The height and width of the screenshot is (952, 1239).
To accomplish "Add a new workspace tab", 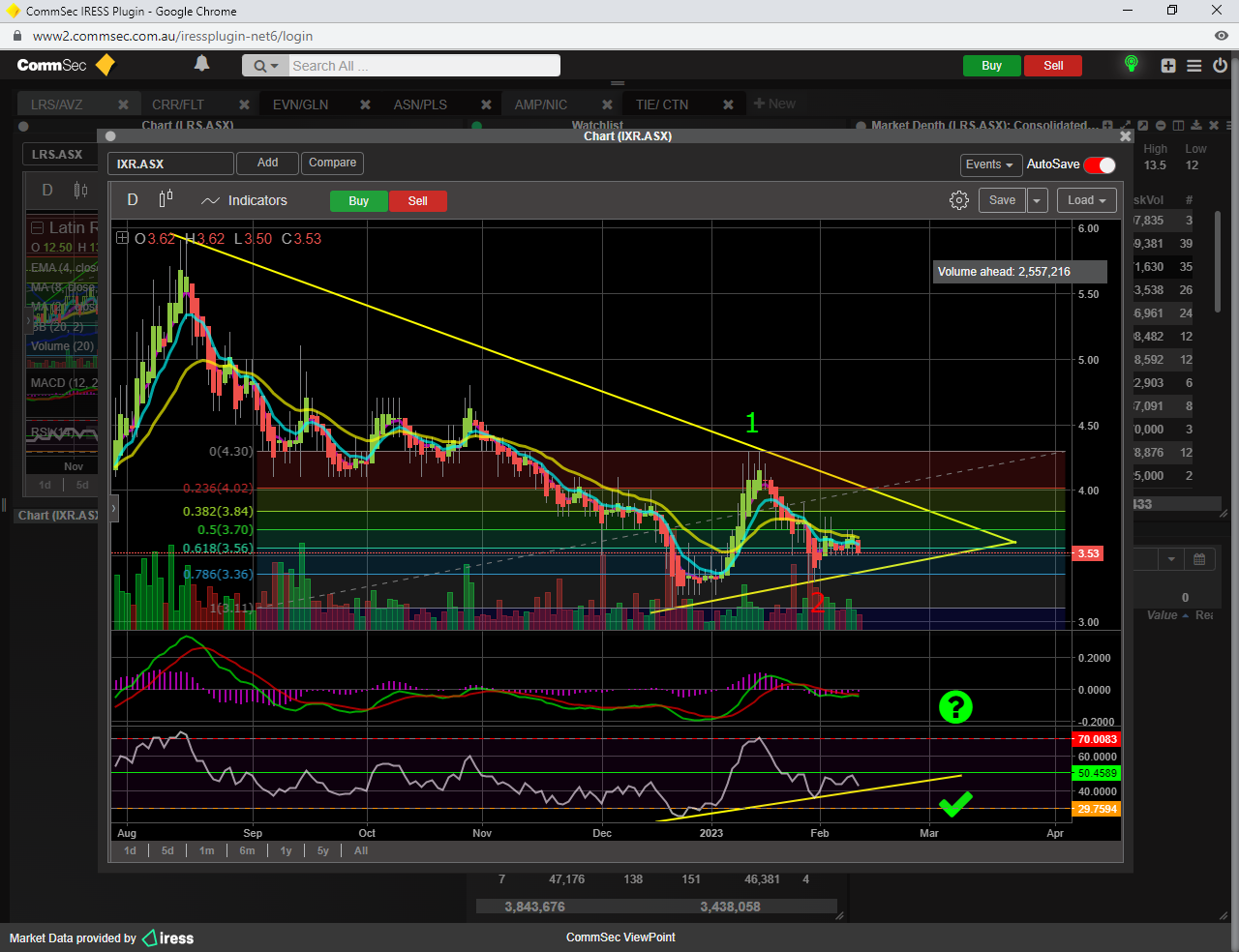I will click(x=774, y=104).
